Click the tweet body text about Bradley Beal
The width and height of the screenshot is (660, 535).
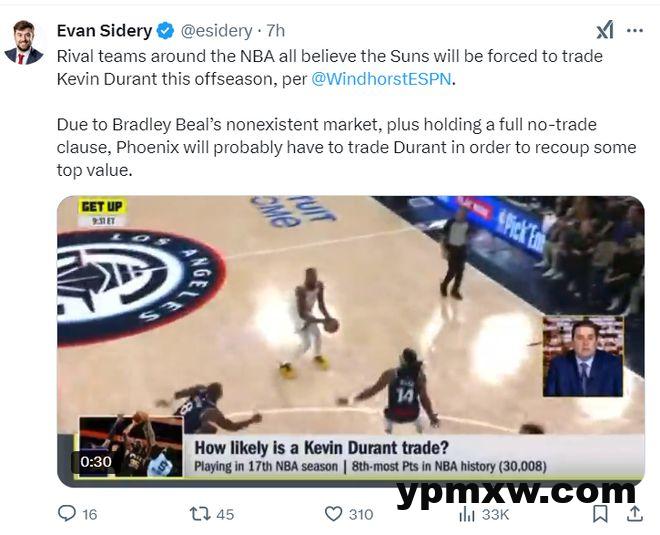click(x=346, y=147)
